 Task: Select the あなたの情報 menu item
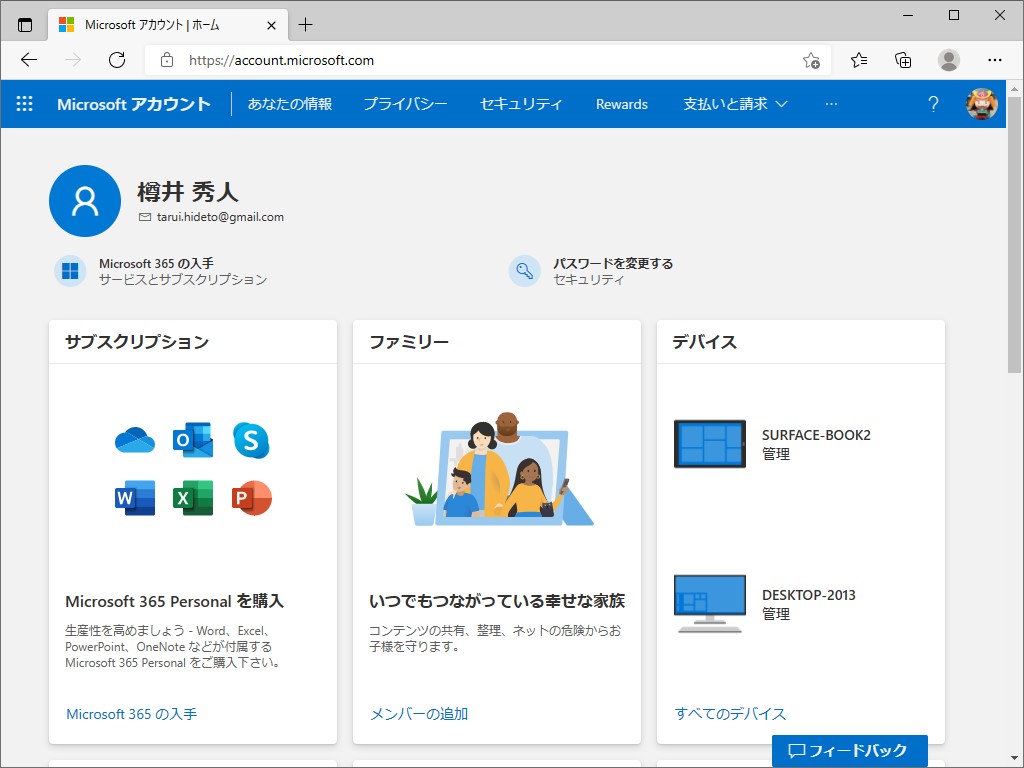click(289, 103)
